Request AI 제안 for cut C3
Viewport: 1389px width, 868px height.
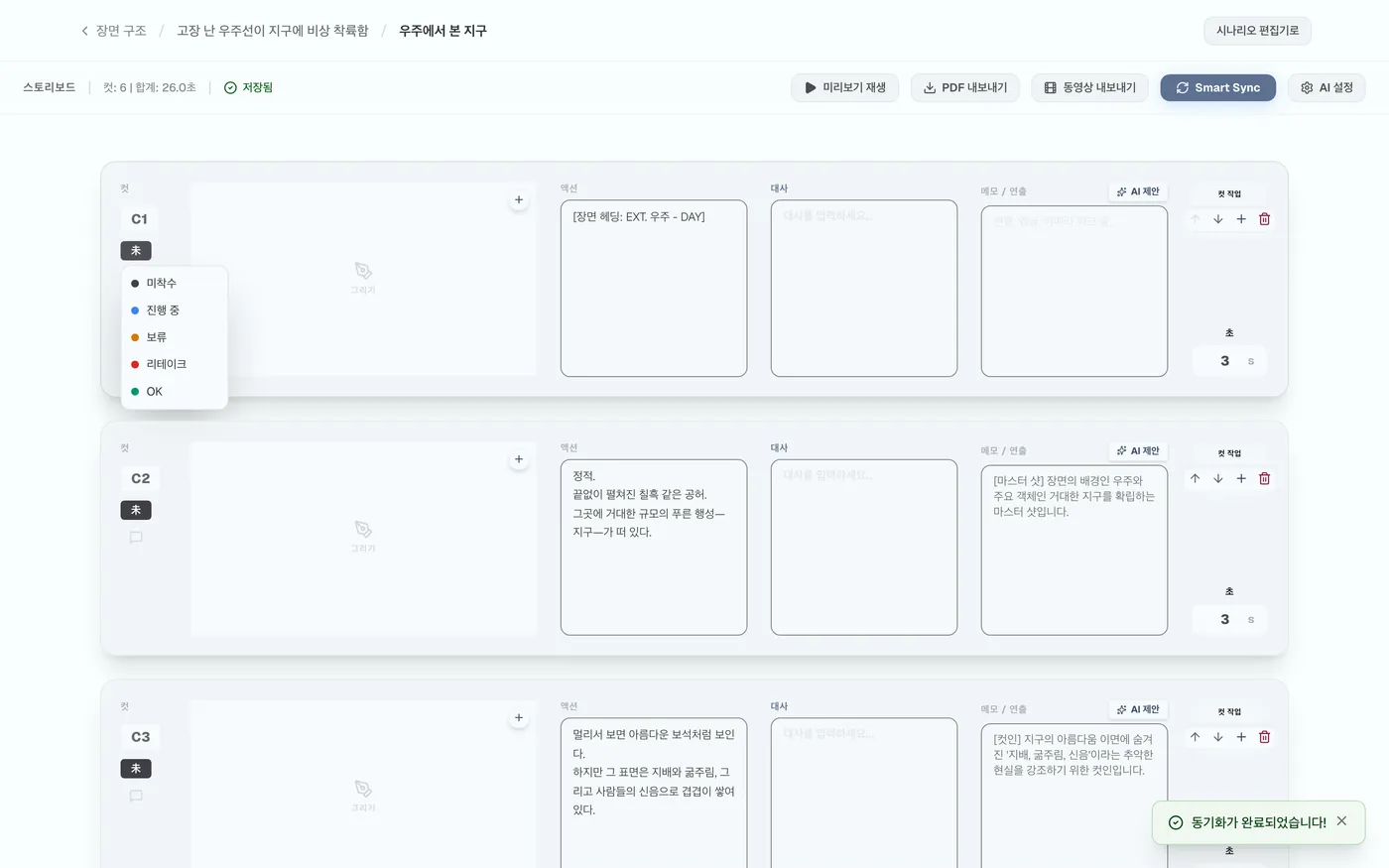click(x=1138, y=709)
